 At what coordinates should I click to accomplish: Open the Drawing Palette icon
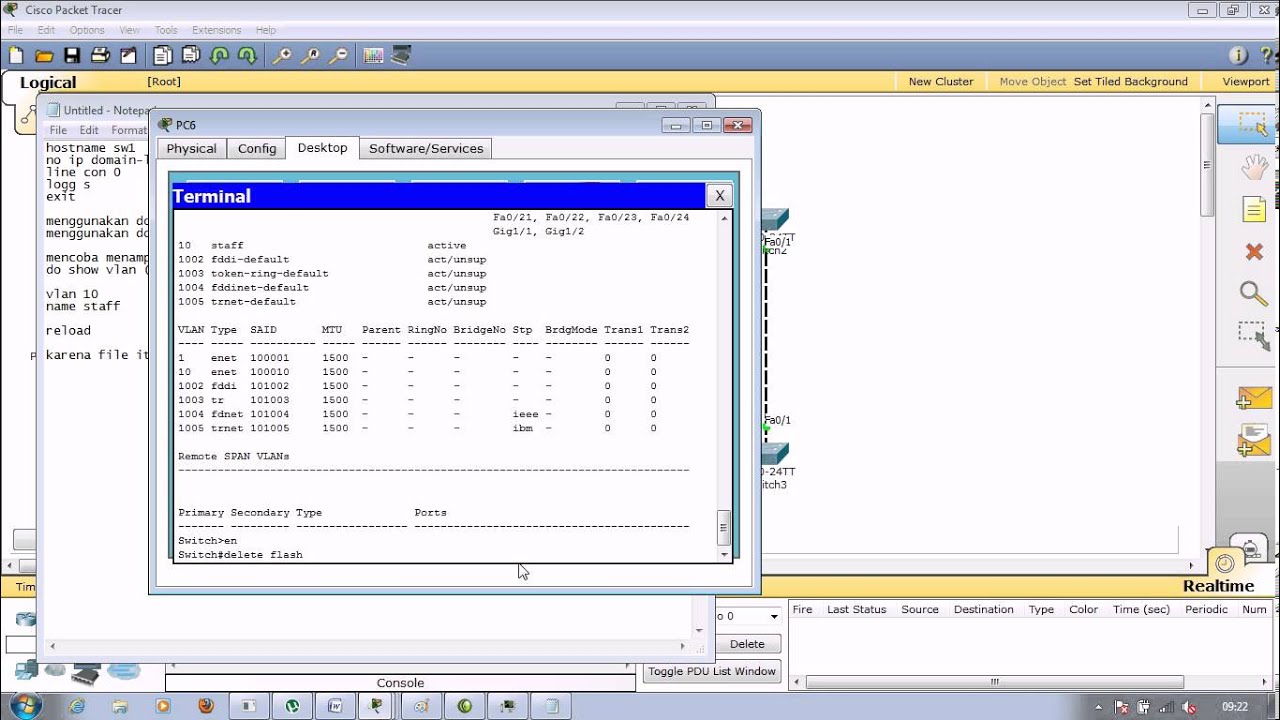[x=374, y=56]
